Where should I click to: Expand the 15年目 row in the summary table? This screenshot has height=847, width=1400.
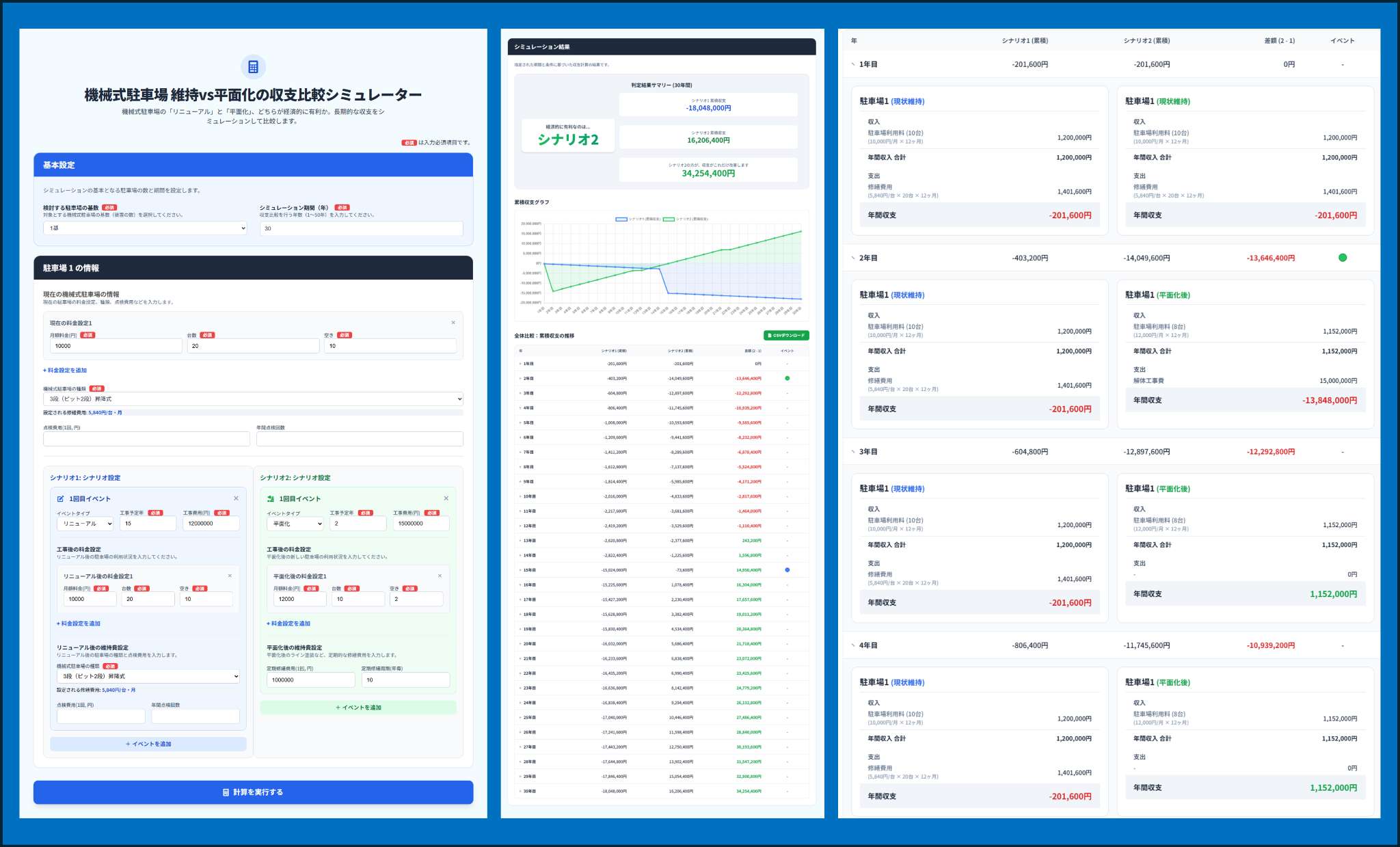click(x=520, y=570)
